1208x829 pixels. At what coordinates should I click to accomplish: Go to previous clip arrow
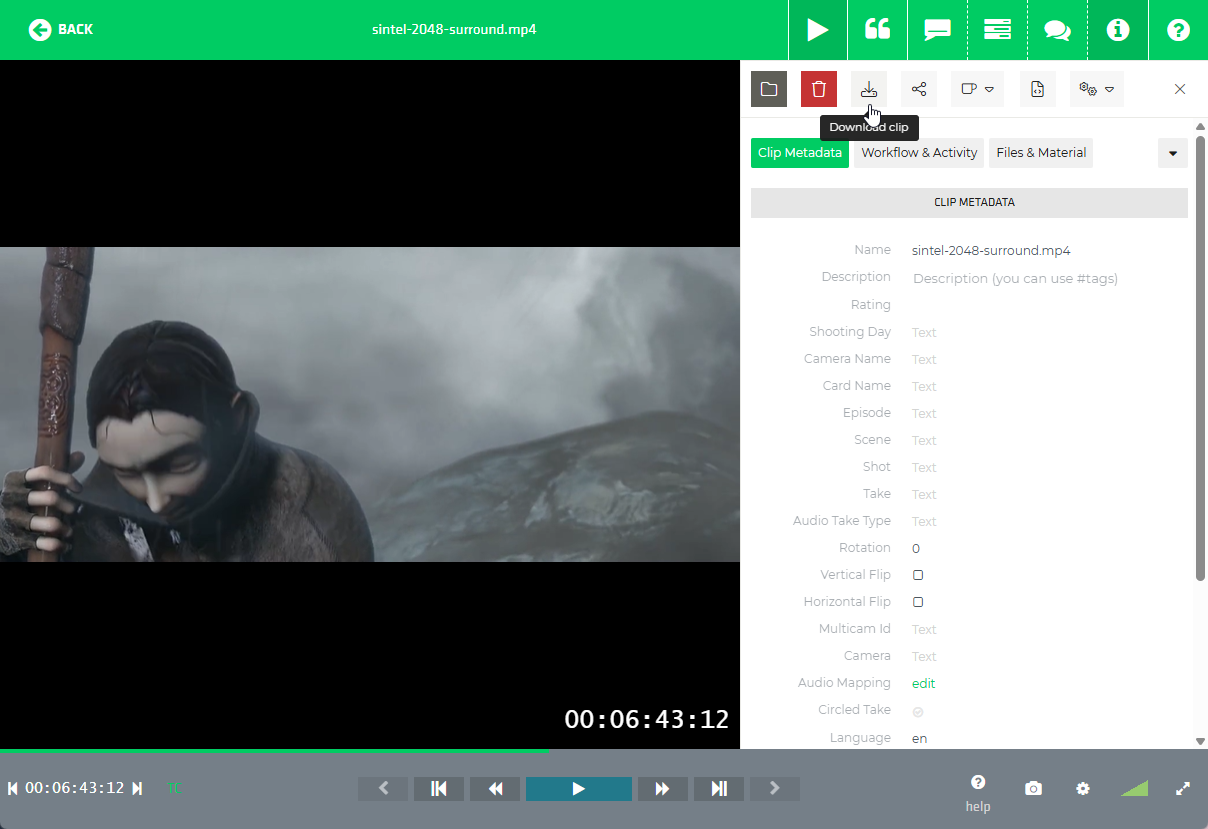click(x=383, y=789)
